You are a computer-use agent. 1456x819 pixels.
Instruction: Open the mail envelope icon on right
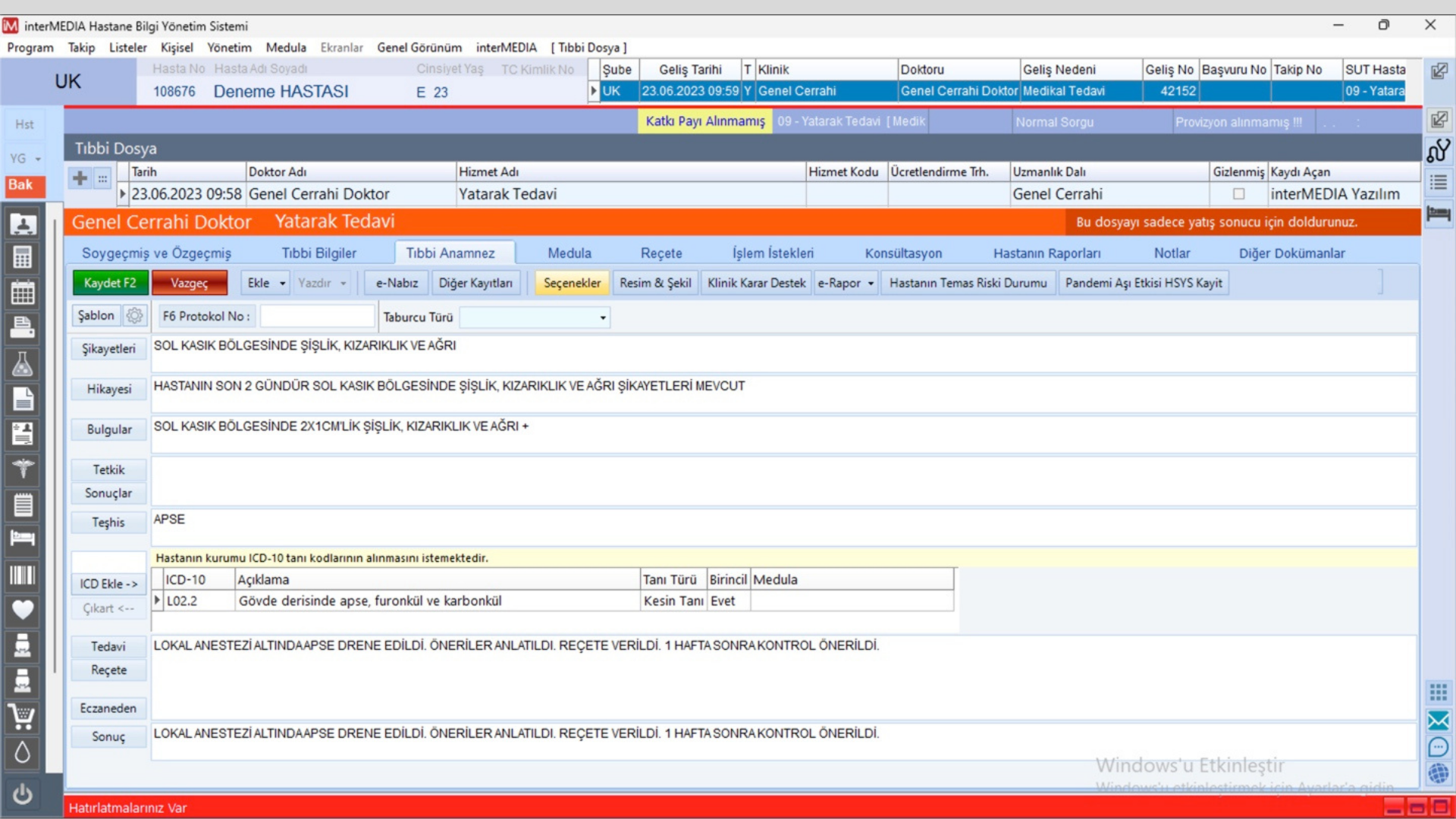pos(1439,720)
